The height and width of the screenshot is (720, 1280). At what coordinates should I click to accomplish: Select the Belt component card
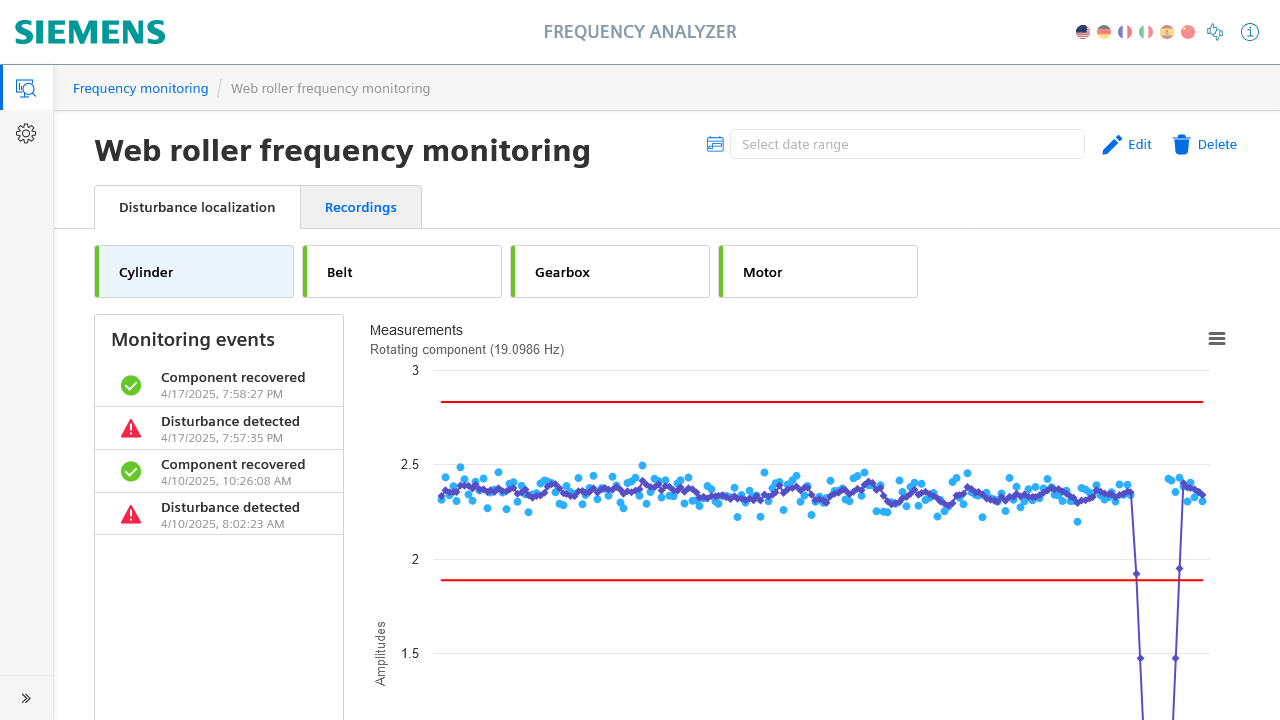pos(402,272)
